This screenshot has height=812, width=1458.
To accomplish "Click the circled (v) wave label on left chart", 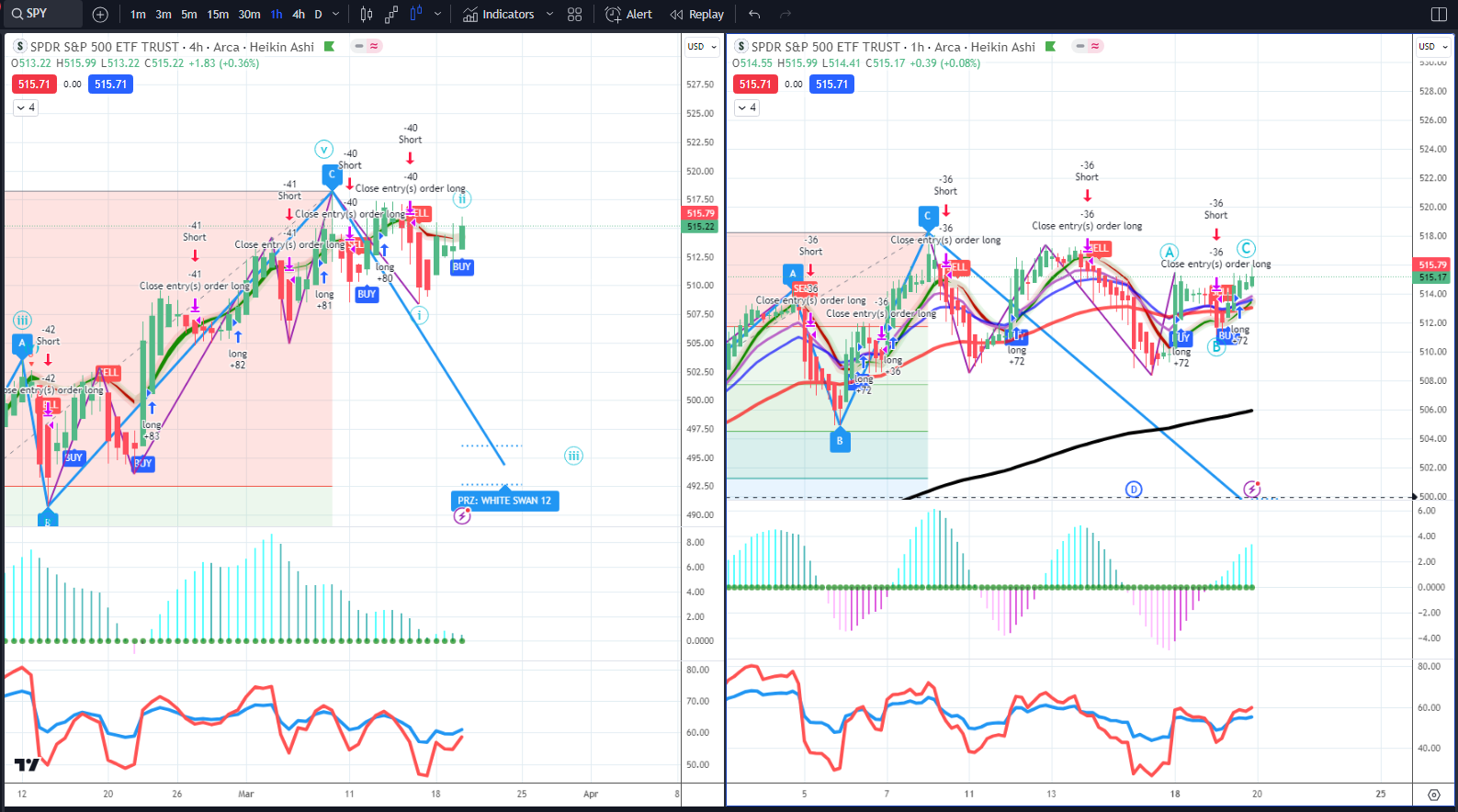I will click(323, 149).
